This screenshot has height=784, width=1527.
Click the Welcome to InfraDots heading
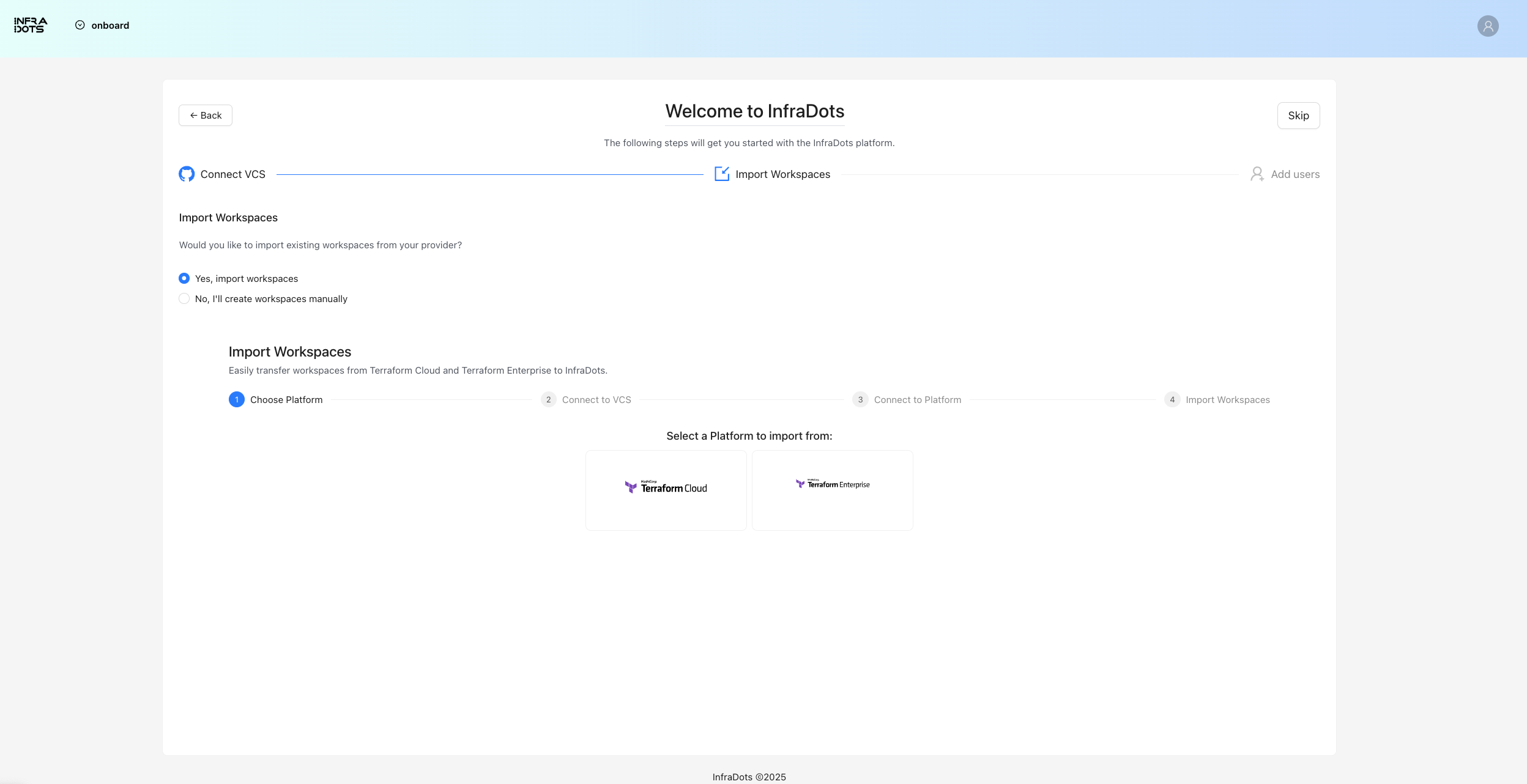pos(754,111)
